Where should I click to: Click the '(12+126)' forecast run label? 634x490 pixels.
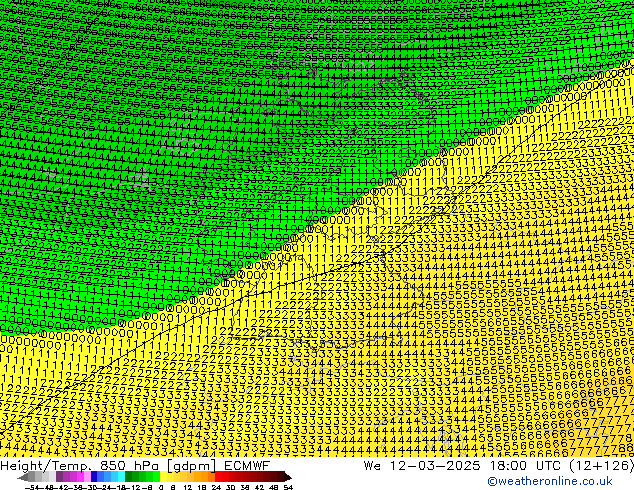coord(602,466)
